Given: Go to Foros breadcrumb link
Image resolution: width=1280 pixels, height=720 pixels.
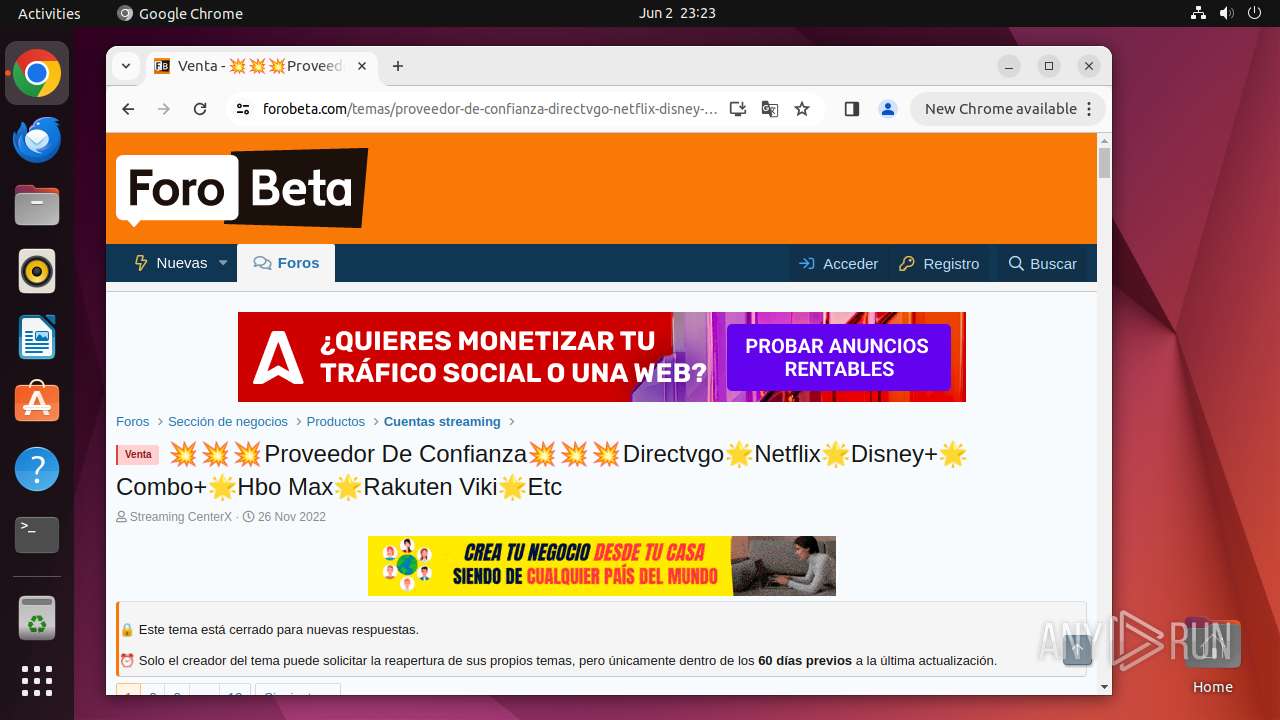Looking at the screenshot, I should tap(133, 422).
